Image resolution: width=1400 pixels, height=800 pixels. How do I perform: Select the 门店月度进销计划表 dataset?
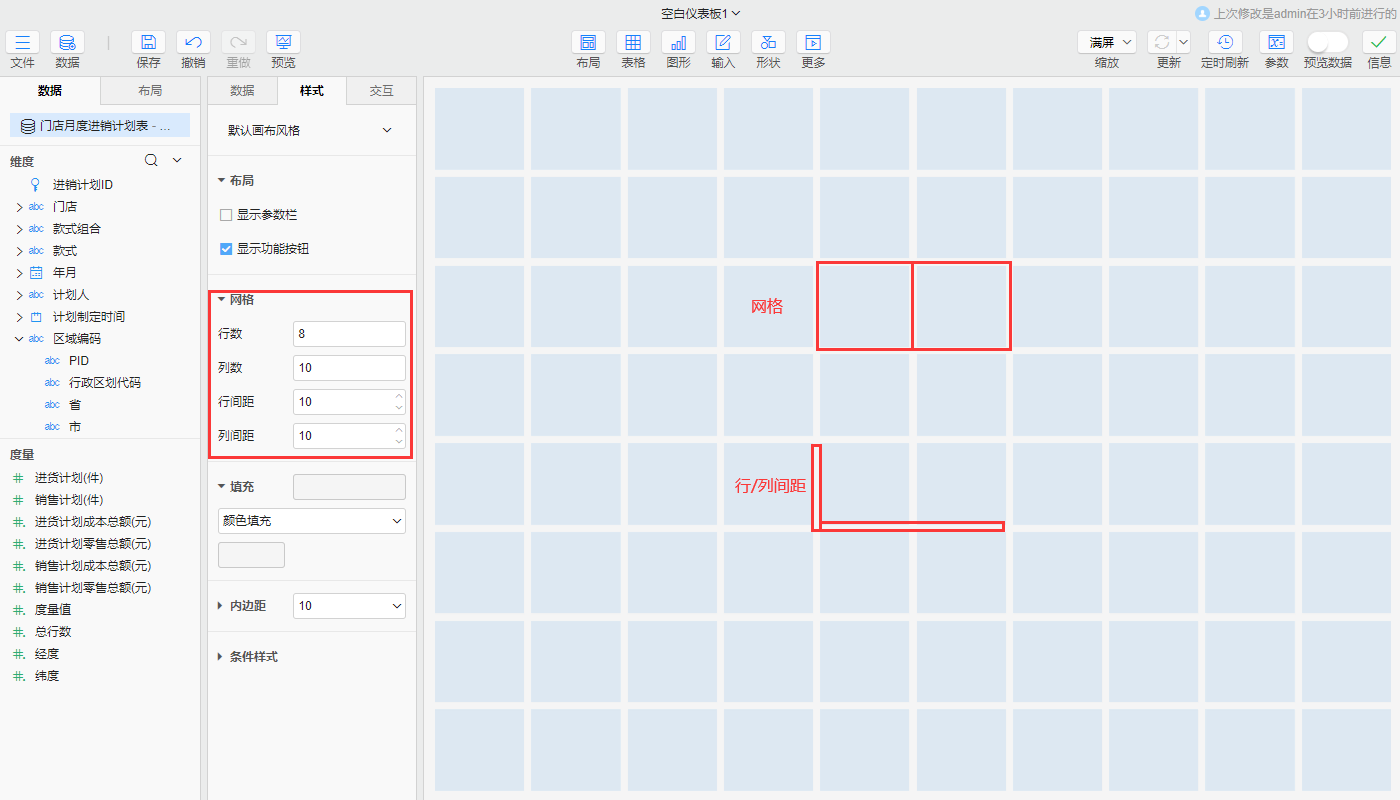100,126
